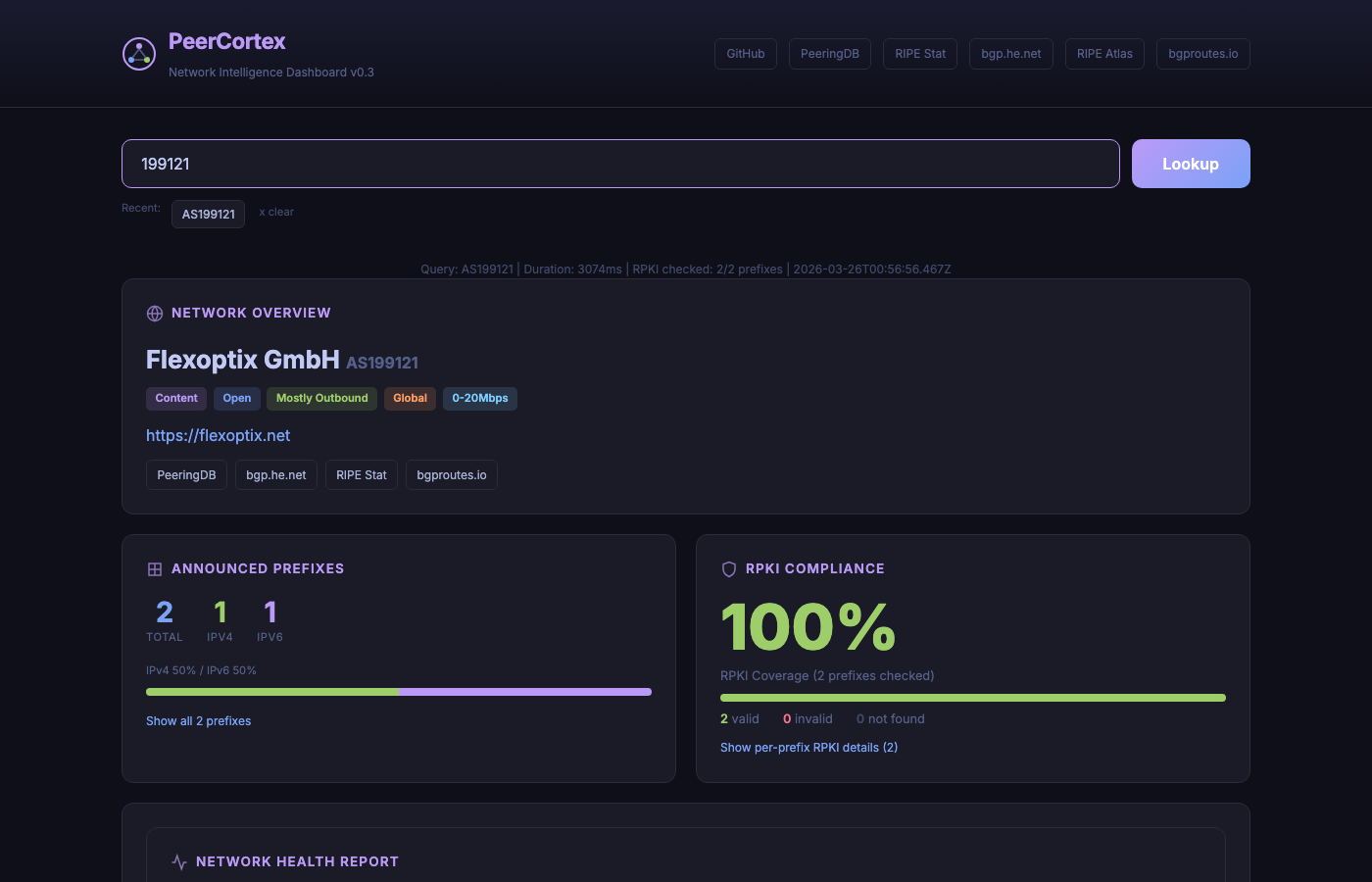Open bgproutes.io in the top navigation
The width and height of the screenshot is (1372, 882).
click(1203, 54)
